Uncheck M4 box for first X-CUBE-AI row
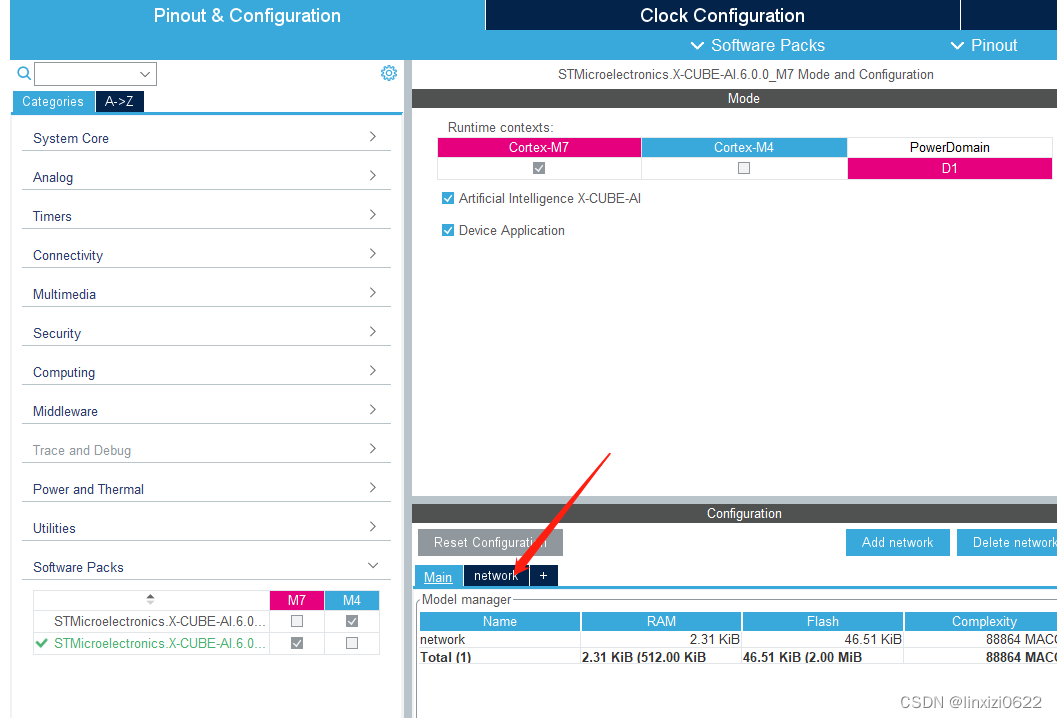This screenshot has height=718, width=1057. pyautogui.click(x=351, y=621)
